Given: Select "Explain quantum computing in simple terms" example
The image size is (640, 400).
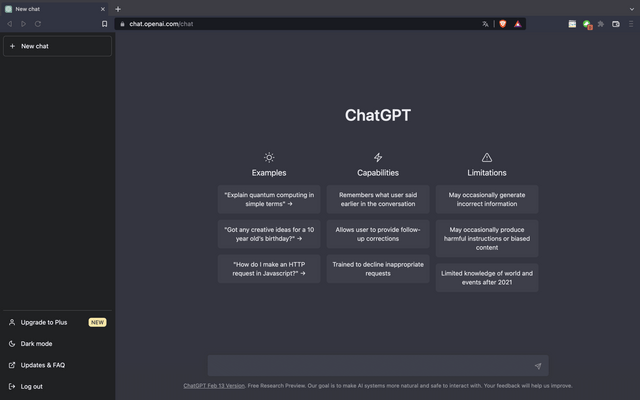Looking at the screenshot, I should click(x=269, y=199).
